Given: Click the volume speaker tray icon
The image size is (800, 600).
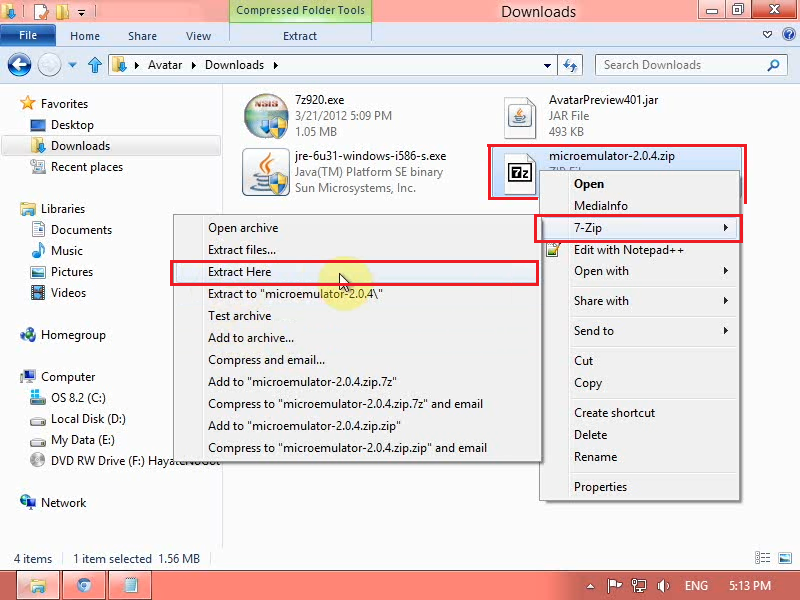Looking at the screenshot, I should [x=664, y=585].
